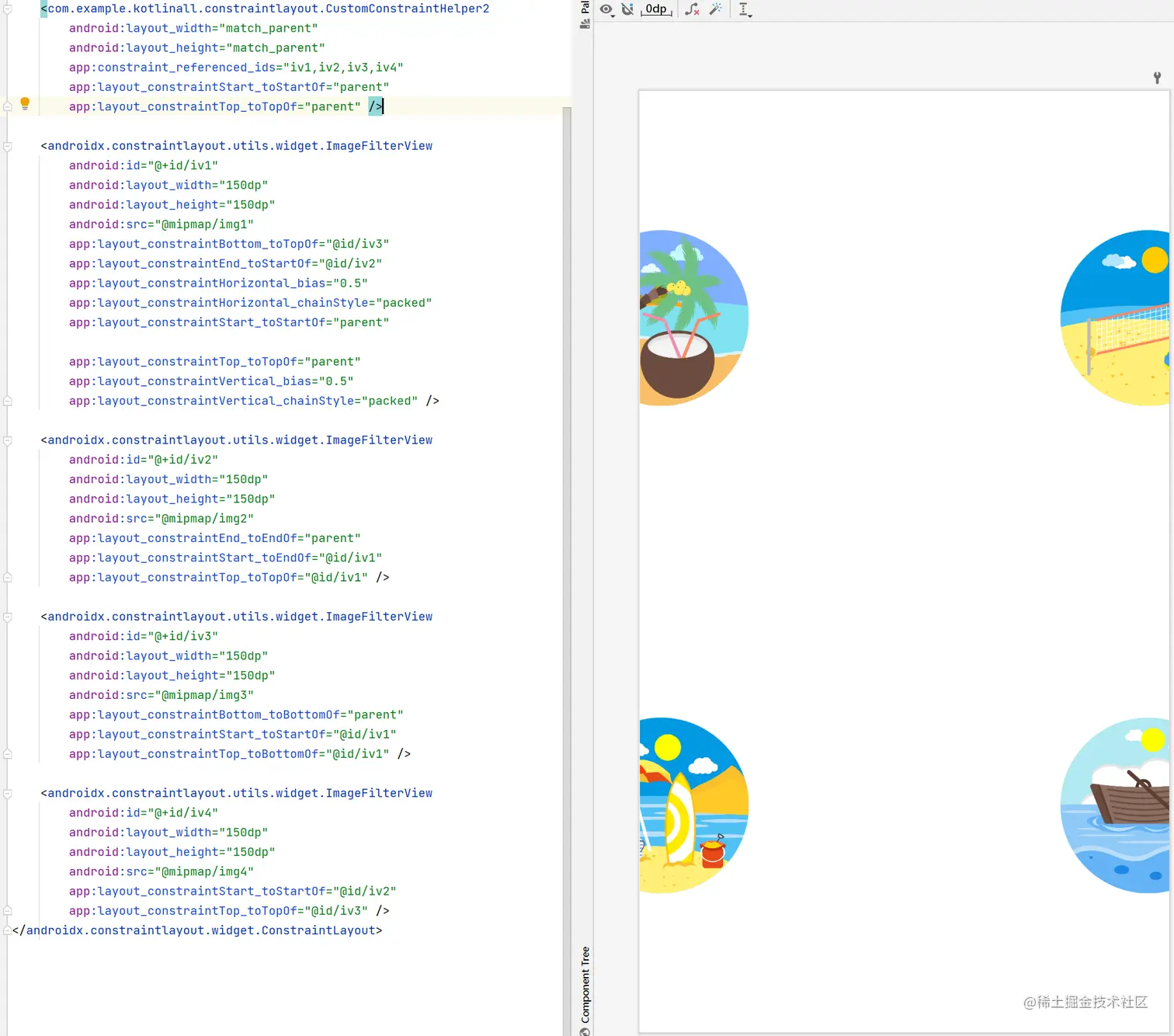Screen dimensions: 1174x1036
Task: Open the Component Tree side tab
Action: pyautogui.click(x=585, y=985)
